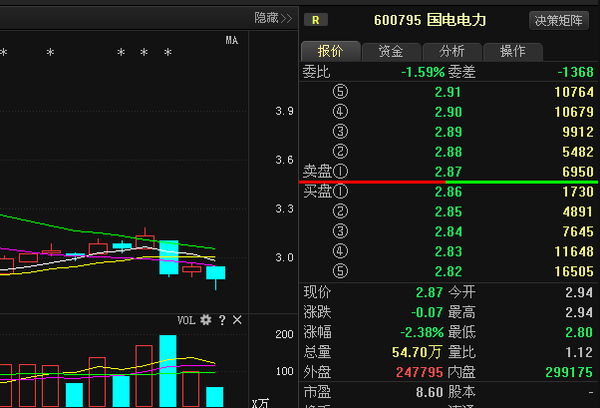Select buy level 4 price 2.83
The height and width of the screenshot is (408, 600).
pyautogui.click(x=448, y=251)
